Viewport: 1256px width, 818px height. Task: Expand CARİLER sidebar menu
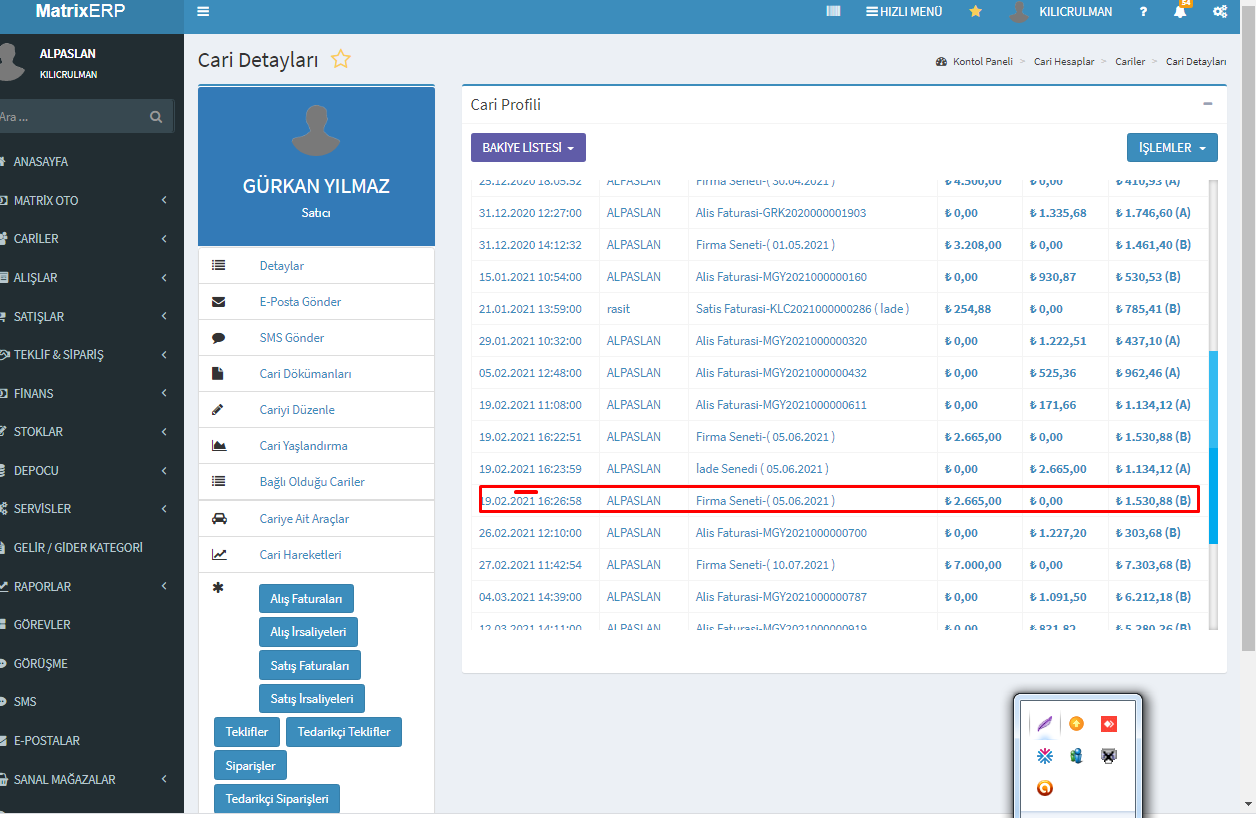80,239
